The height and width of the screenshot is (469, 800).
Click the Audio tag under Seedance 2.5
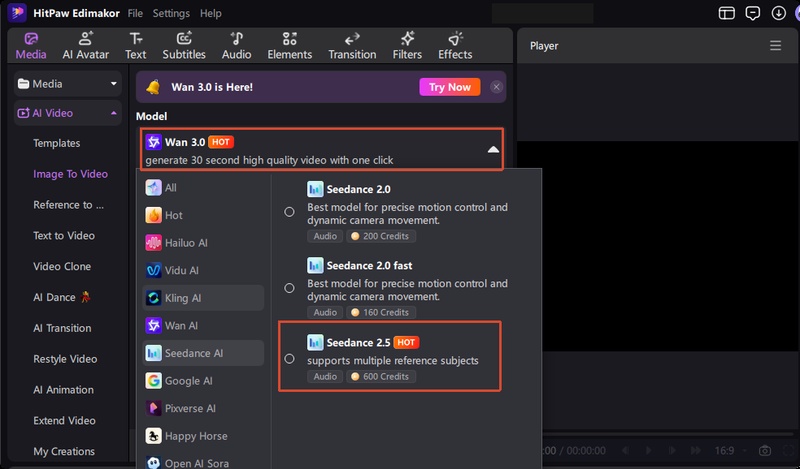tap(325, 377)
